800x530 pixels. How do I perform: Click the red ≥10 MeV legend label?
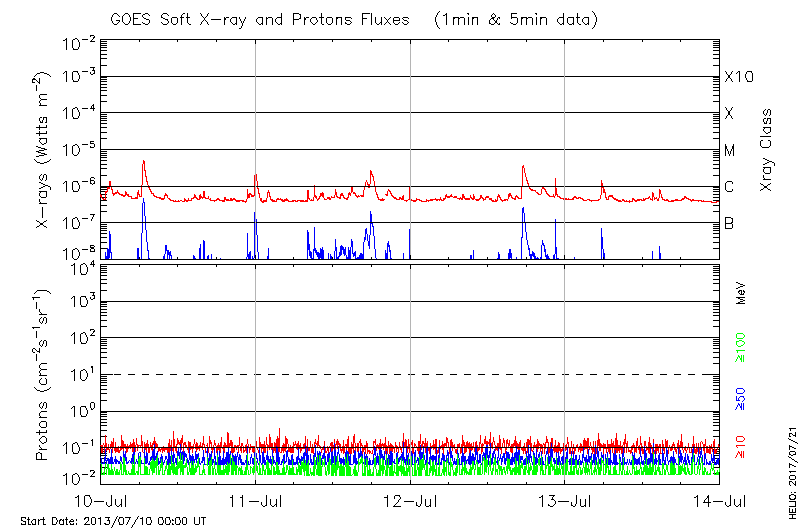pyautogui.click(x=741, y=447)
